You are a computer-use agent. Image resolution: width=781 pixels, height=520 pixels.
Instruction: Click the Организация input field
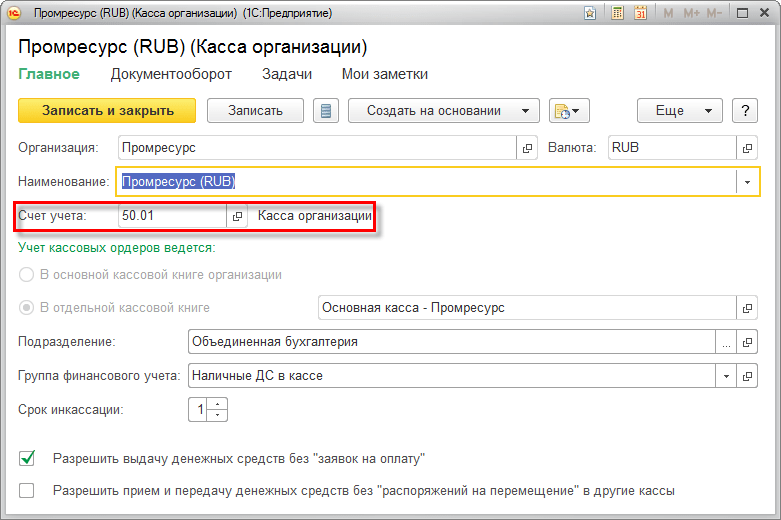coord(317,148)
